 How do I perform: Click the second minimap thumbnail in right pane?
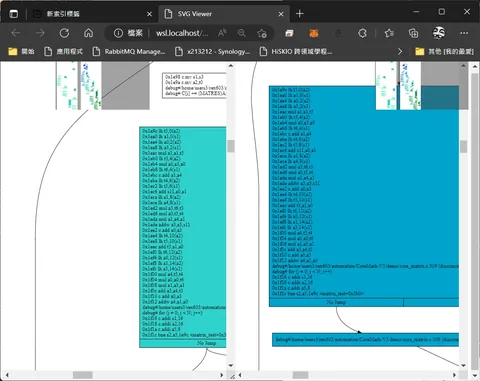410,85
